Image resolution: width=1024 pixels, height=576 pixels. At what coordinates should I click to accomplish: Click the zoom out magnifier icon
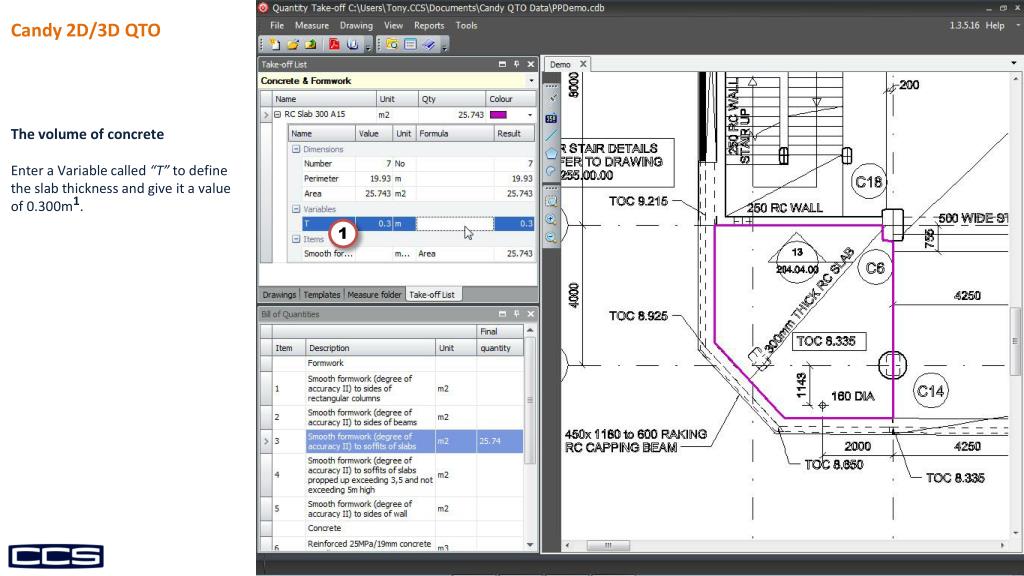pos(551,238)
